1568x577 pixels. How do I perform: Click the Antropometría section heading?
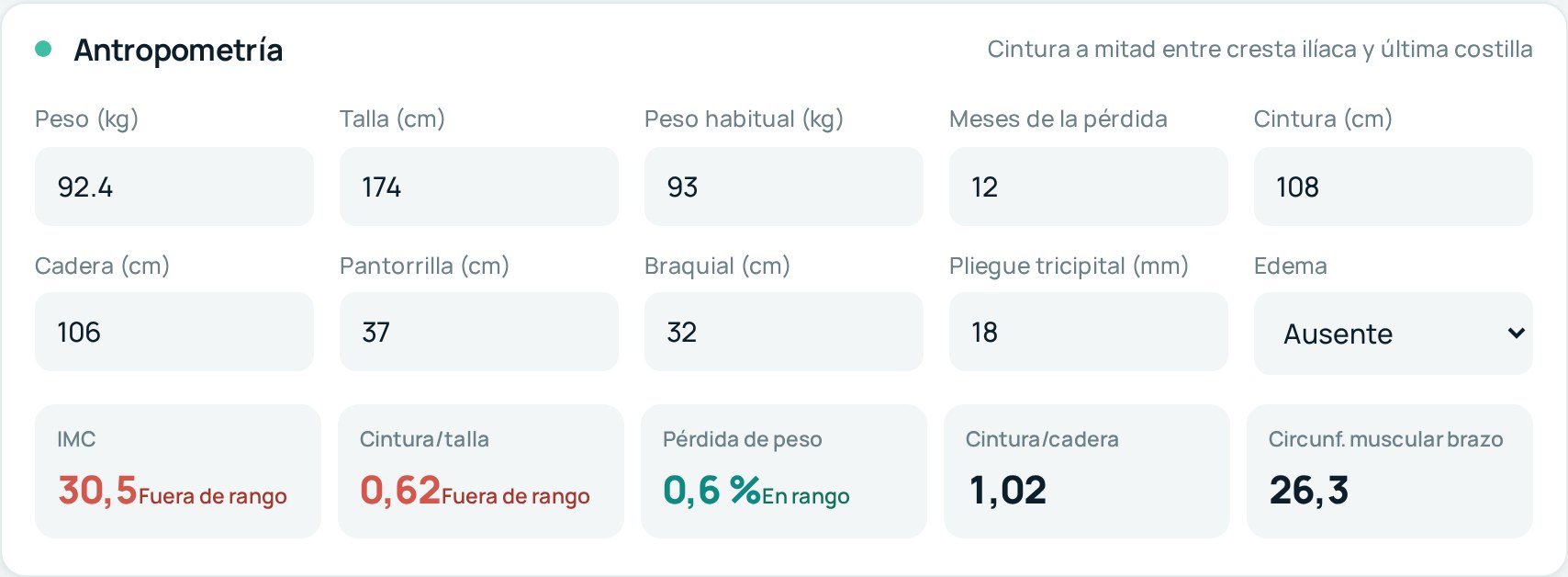click(x=178, y=51)
